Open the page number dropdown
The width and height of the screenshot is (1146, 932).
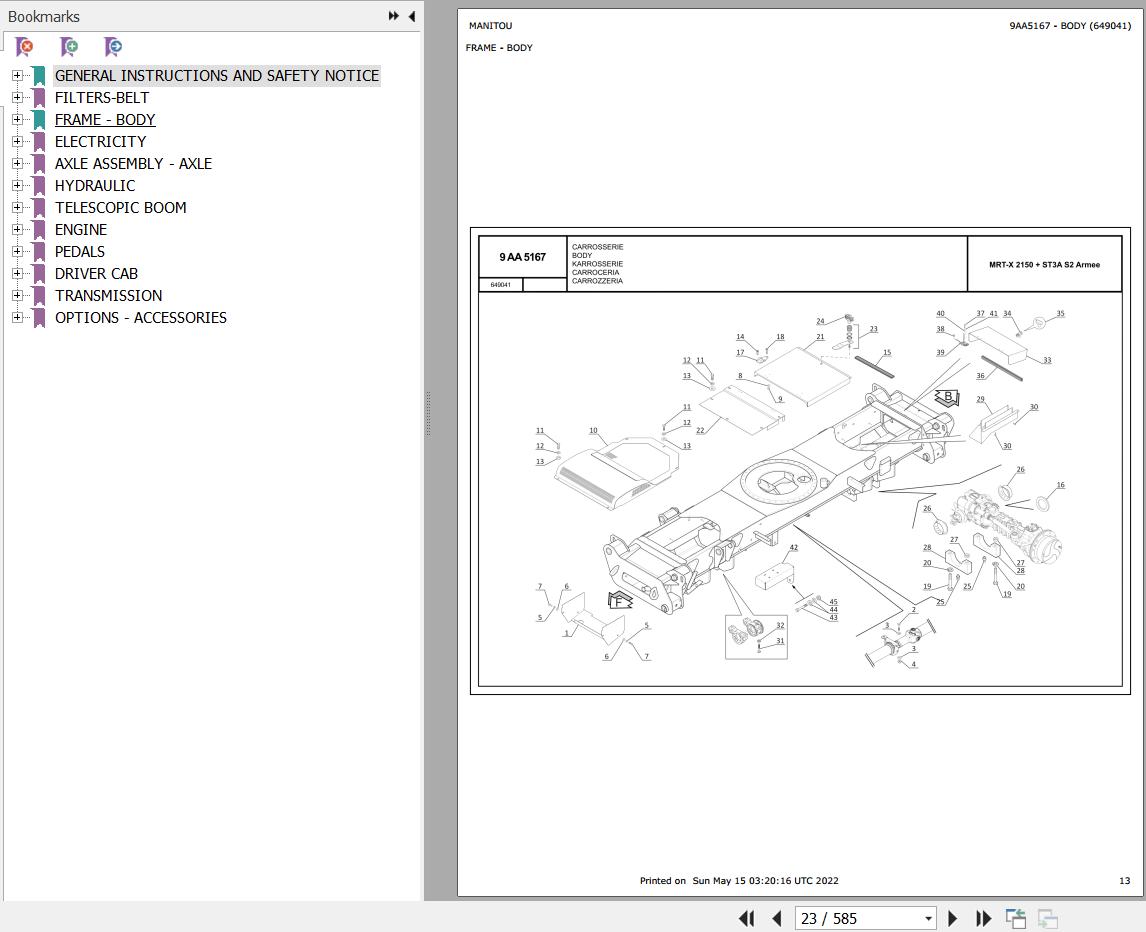click(x=928, y=918)
